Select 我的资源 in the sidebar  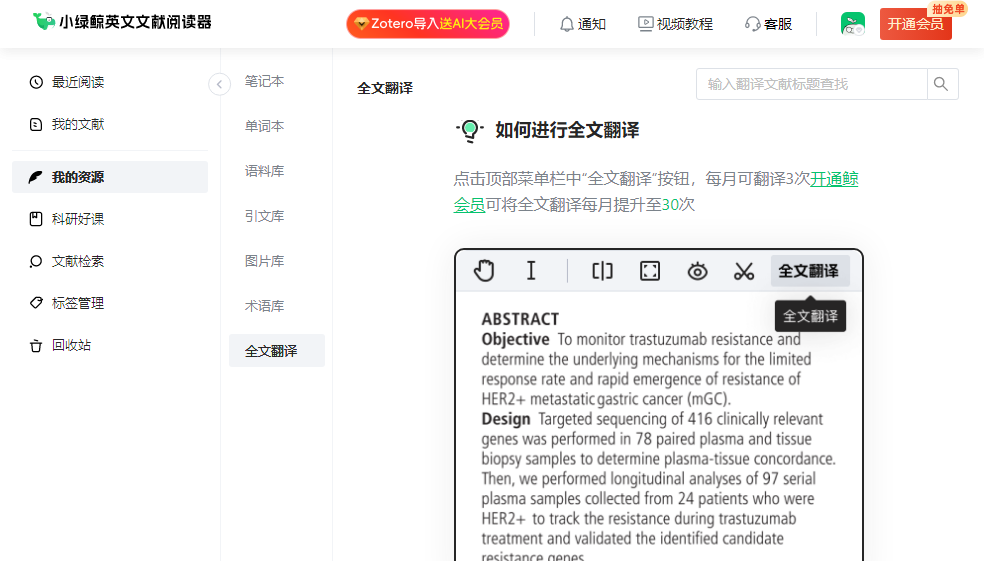110,177
